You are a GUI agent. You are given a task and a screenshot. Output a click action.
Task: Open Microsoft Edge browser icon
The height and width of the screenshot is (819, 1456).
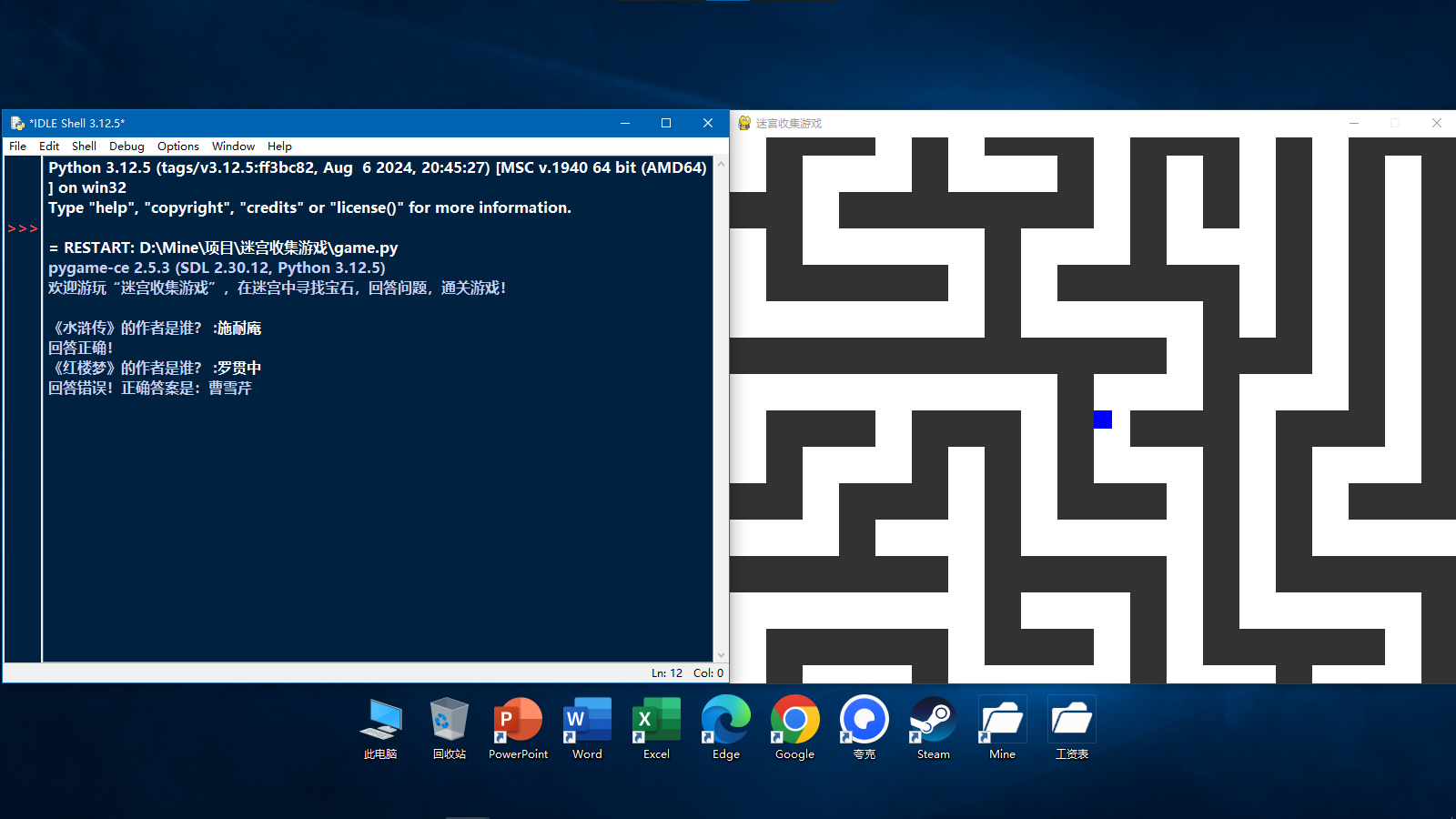click(x=726, y=729)
